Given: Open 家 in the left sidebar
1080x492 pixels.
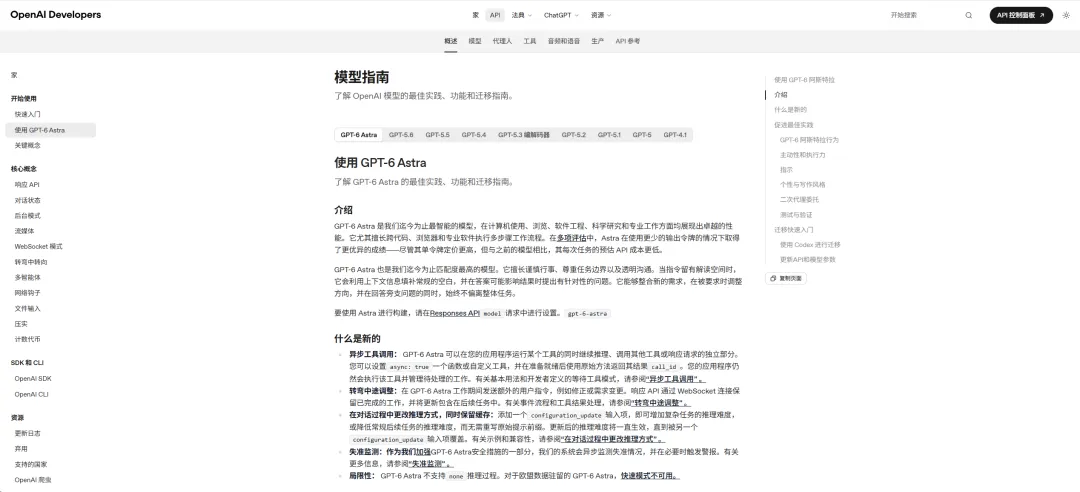Looking at the screenshot, I should (14, 74).
